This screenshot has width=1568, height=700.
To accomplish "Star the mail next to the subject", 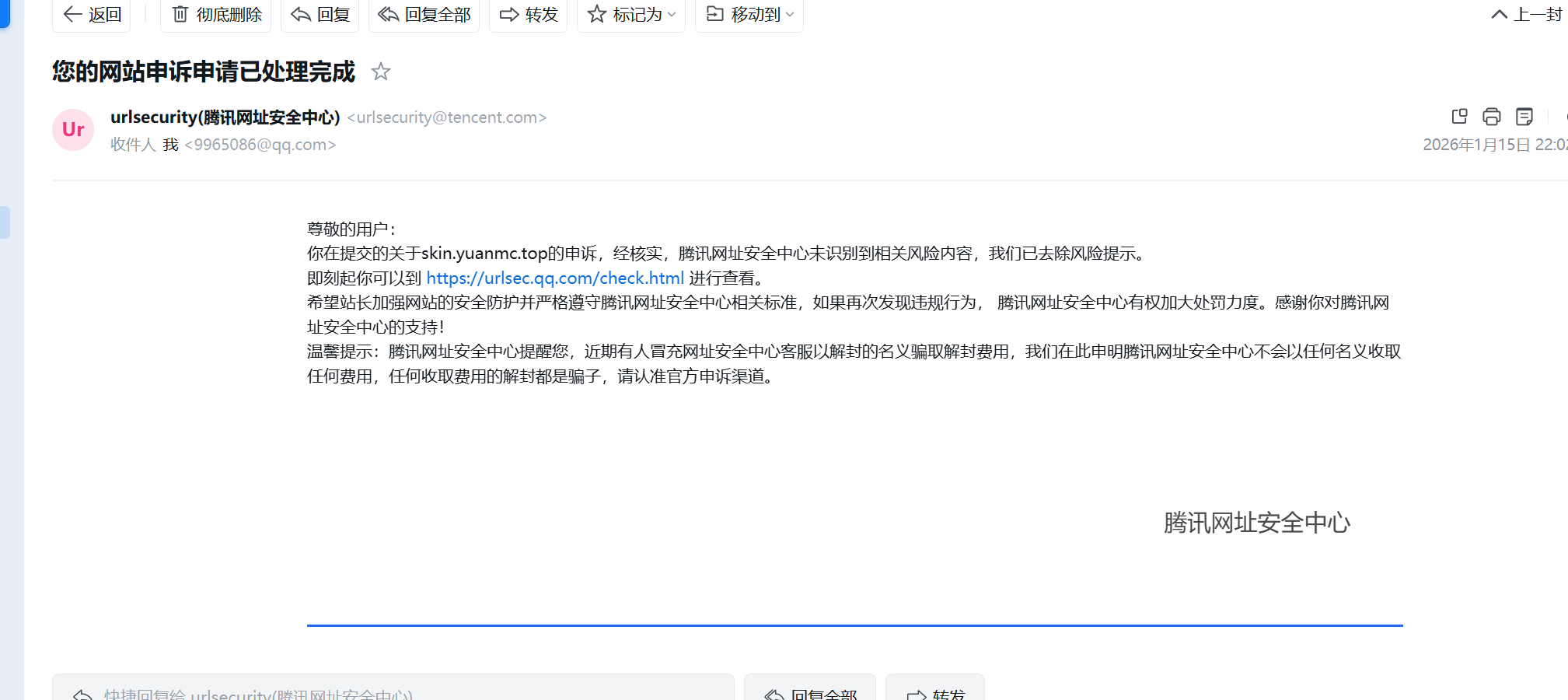I will click(381, 72).
